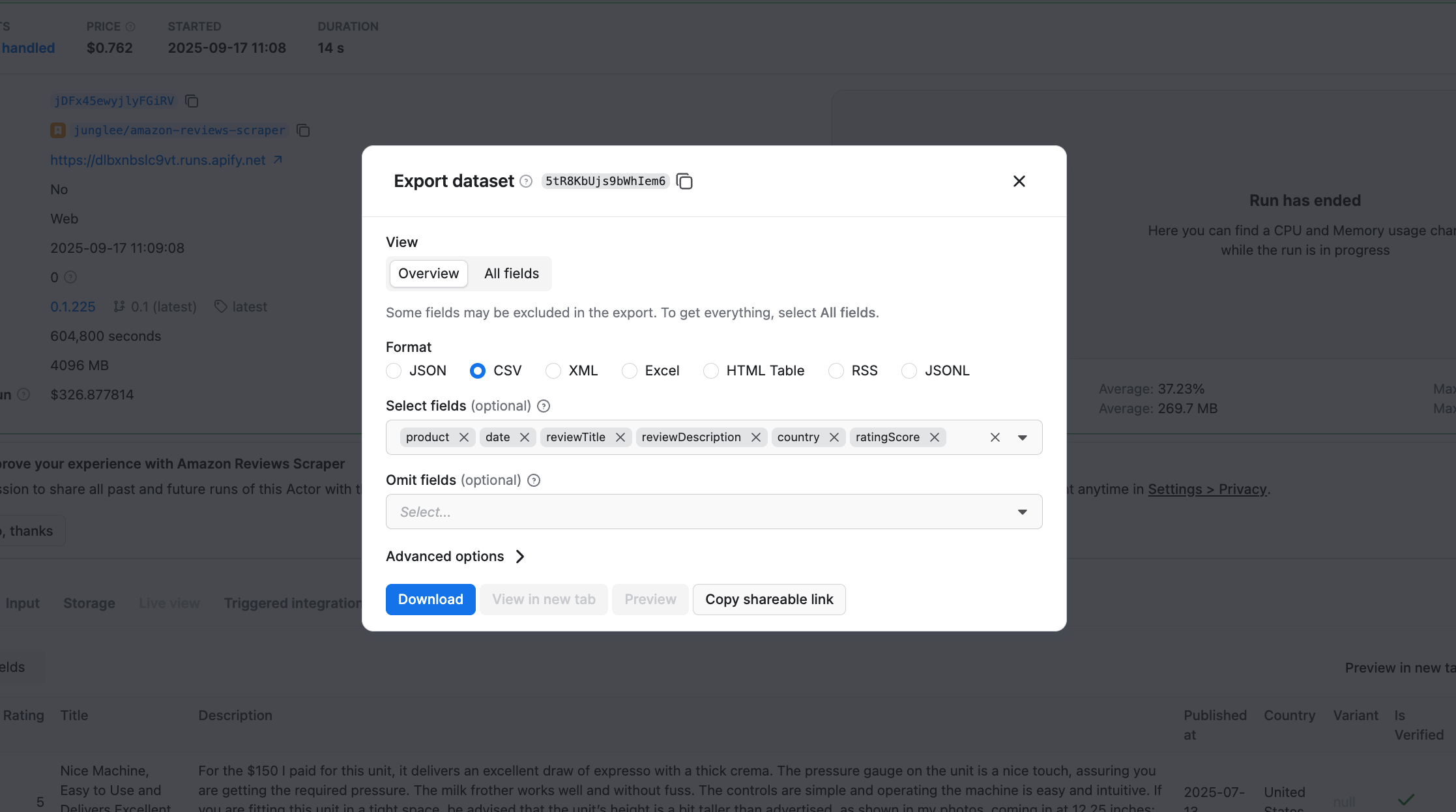Expand the Select fields dropdown
Image resolution: width=1456 pixels, height=812 pixels.
click(x=1022, y=437)
